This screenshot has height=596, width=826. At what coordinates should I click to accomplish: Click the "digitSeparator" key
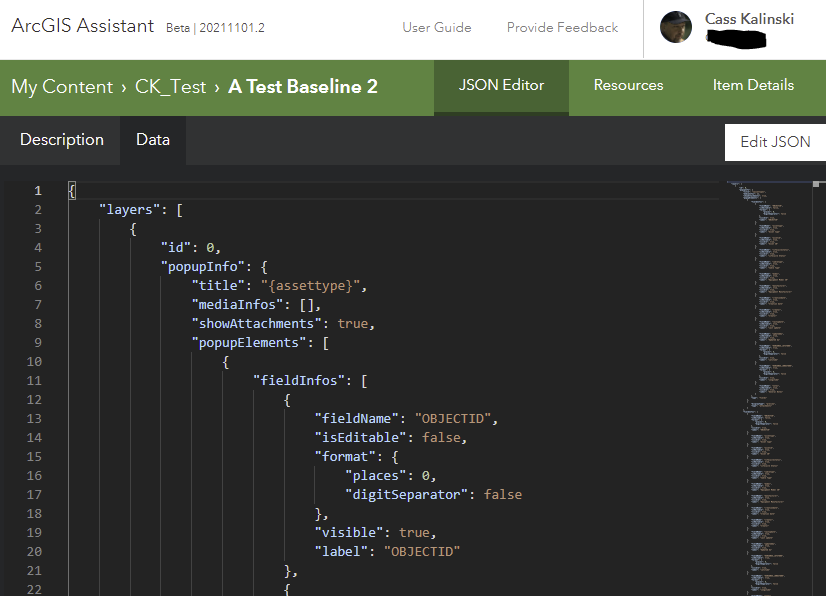(406, 494)
